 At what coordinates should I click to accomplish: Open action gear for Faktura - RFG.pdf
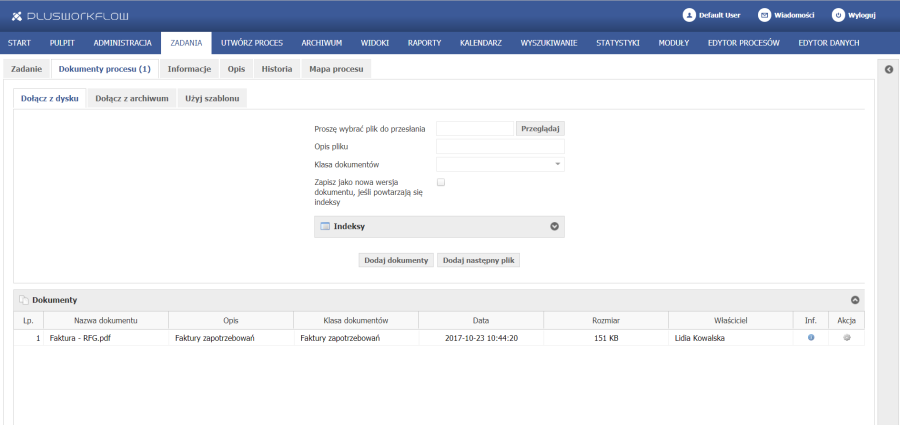[x=846, y=338]
